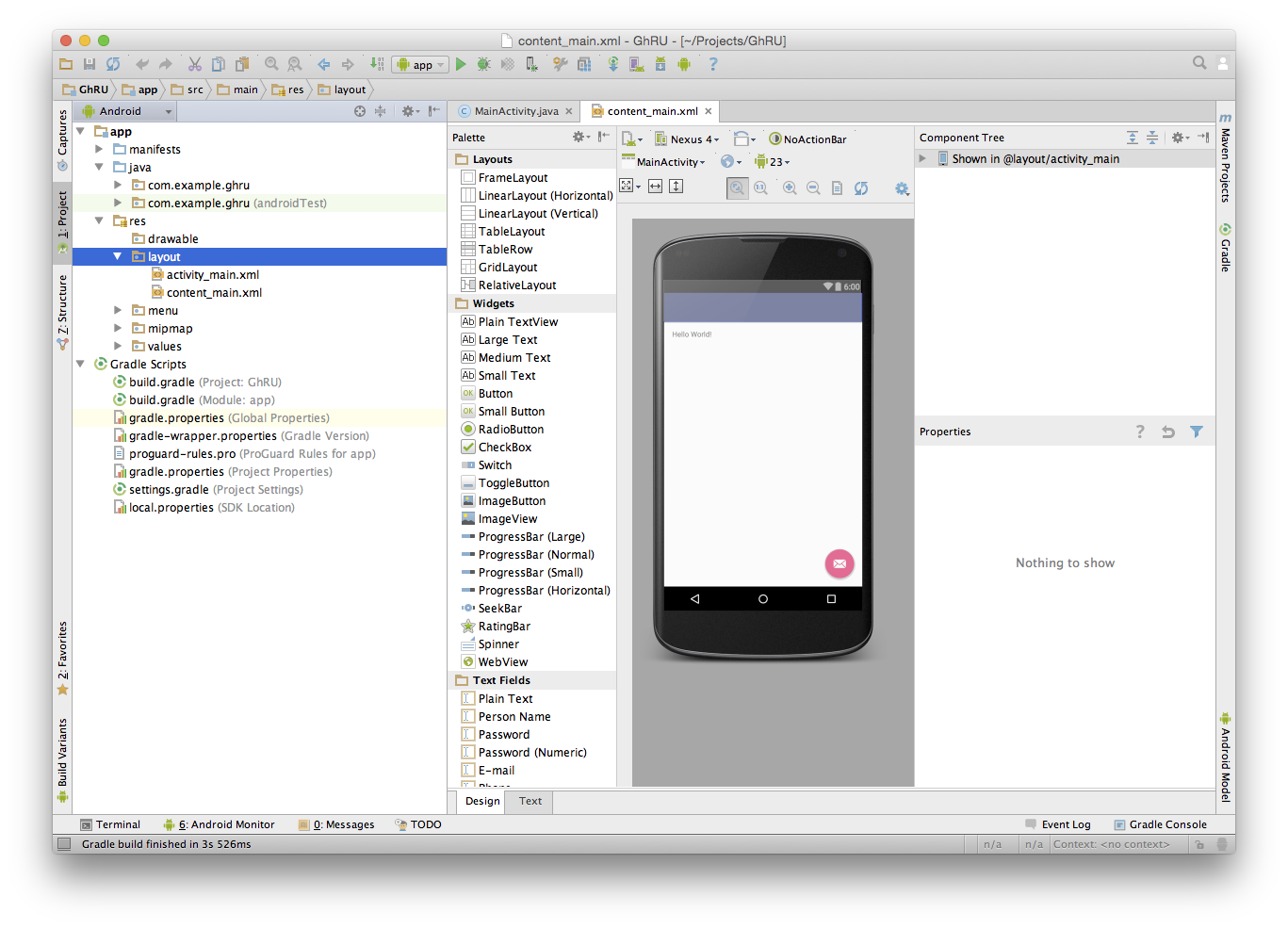Open the Terminal tool window
The image size is (1288, 929).
(110, 824)
